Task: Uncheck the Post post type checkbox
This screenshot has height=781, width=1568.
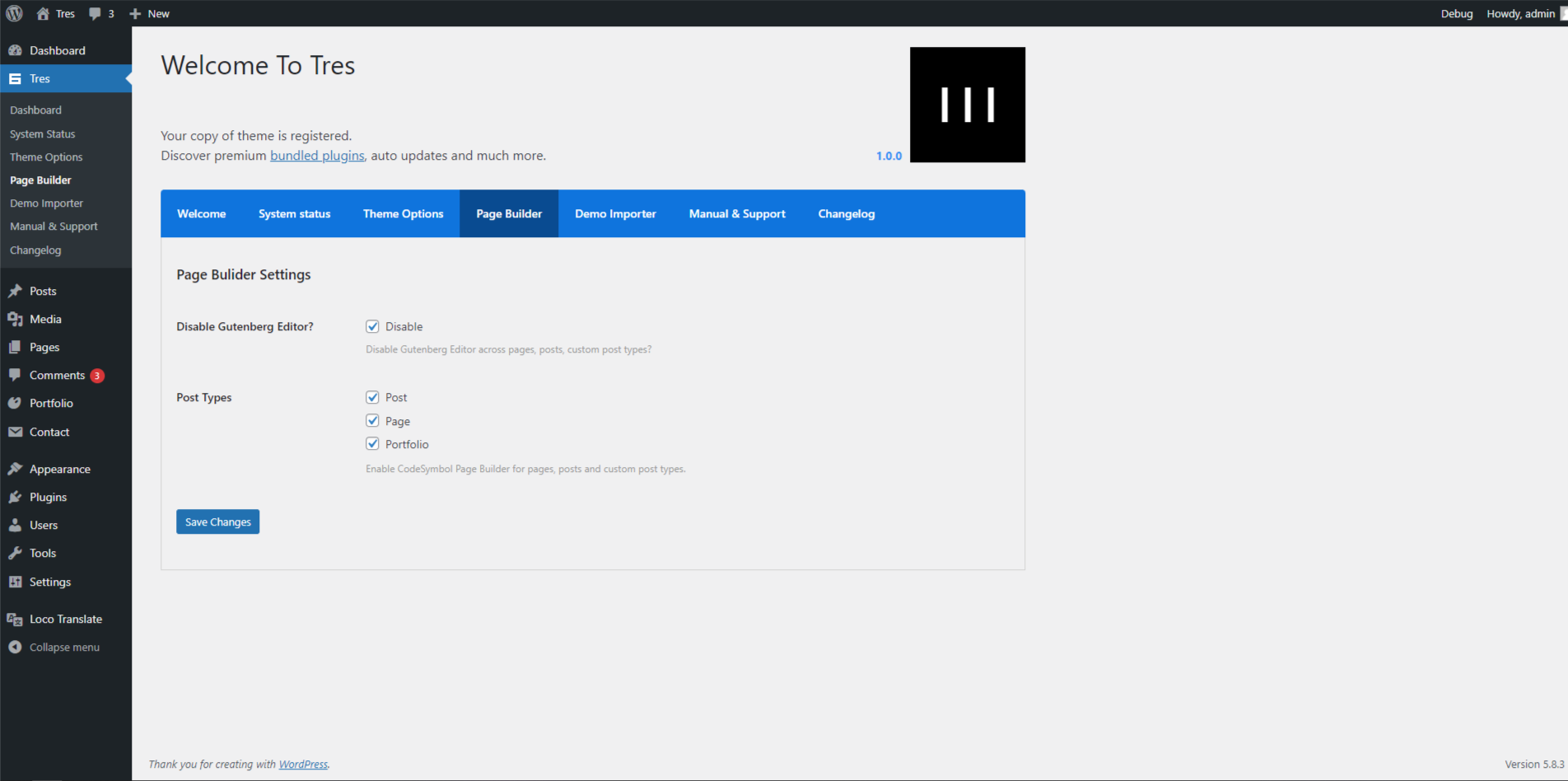Action: click(372, 397)
